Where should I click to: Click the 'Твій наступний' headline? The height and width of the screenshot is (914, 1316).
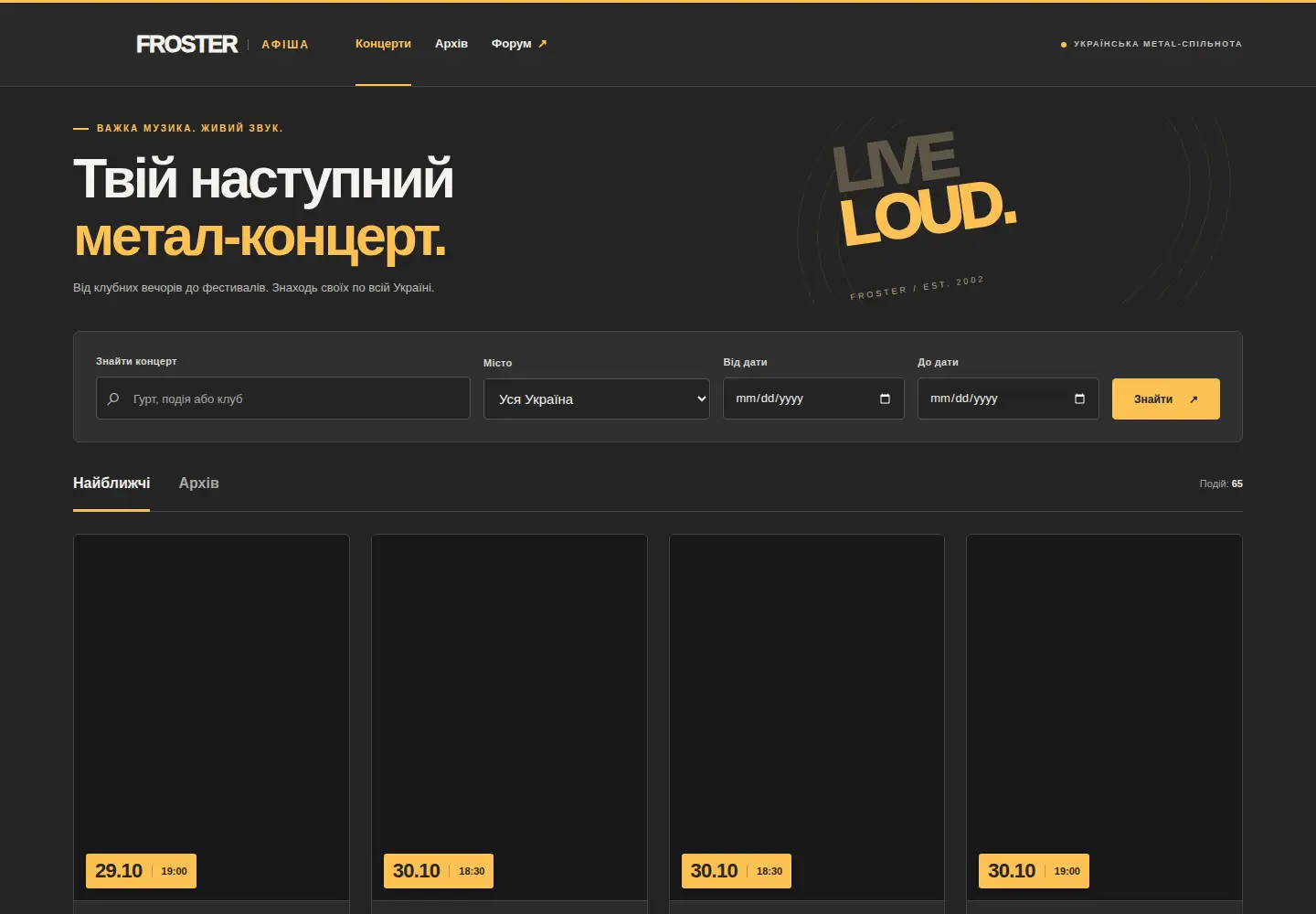click(263, 178)
